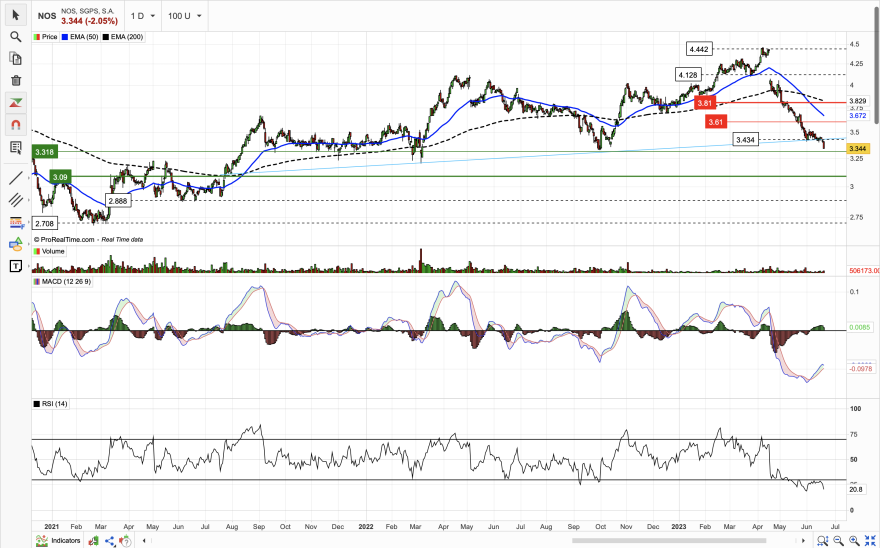Click the copy documents icon

point(15,58)
